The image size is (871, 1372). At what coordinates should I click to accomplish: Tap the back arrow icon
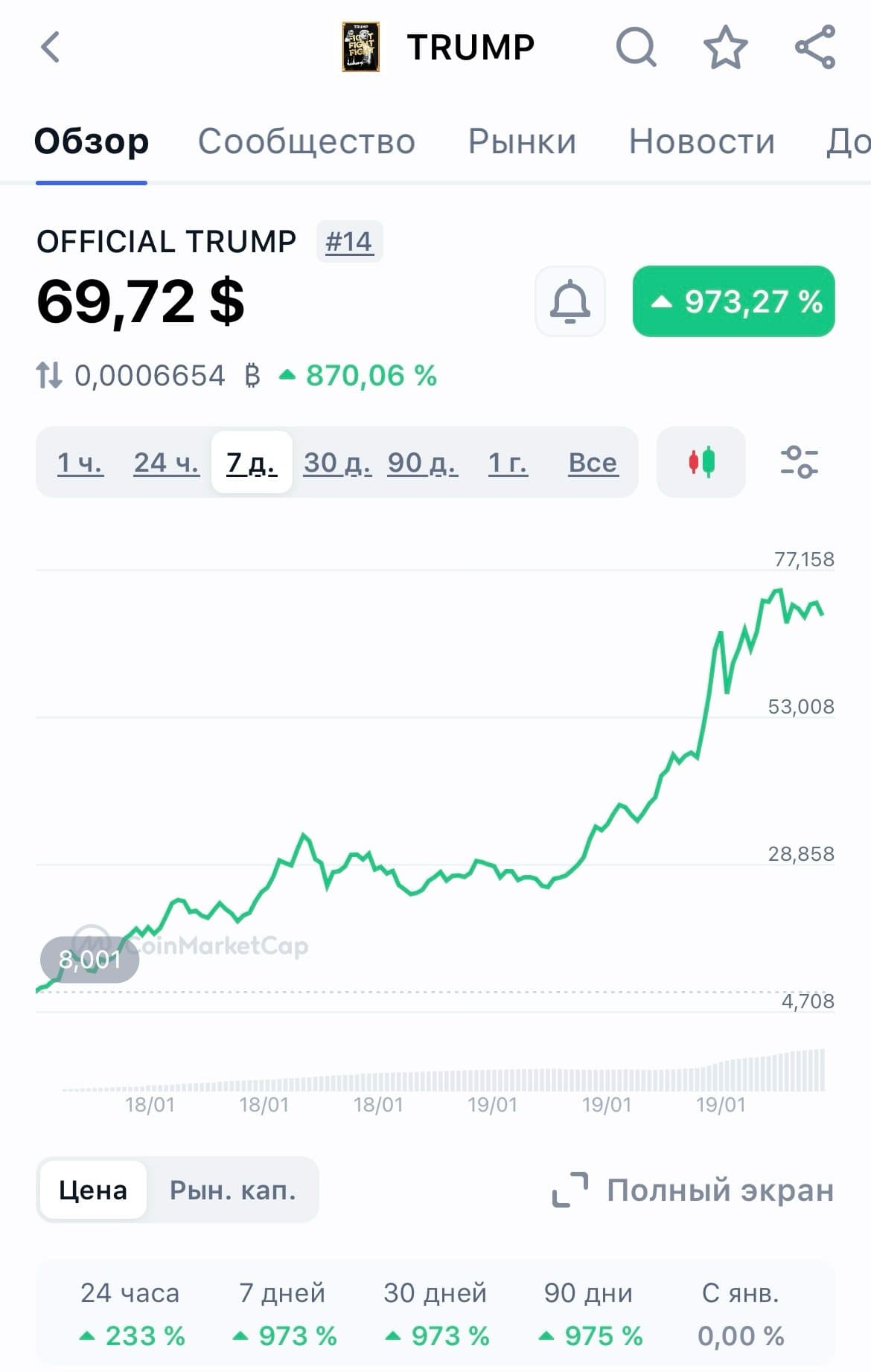pos(51,48)
